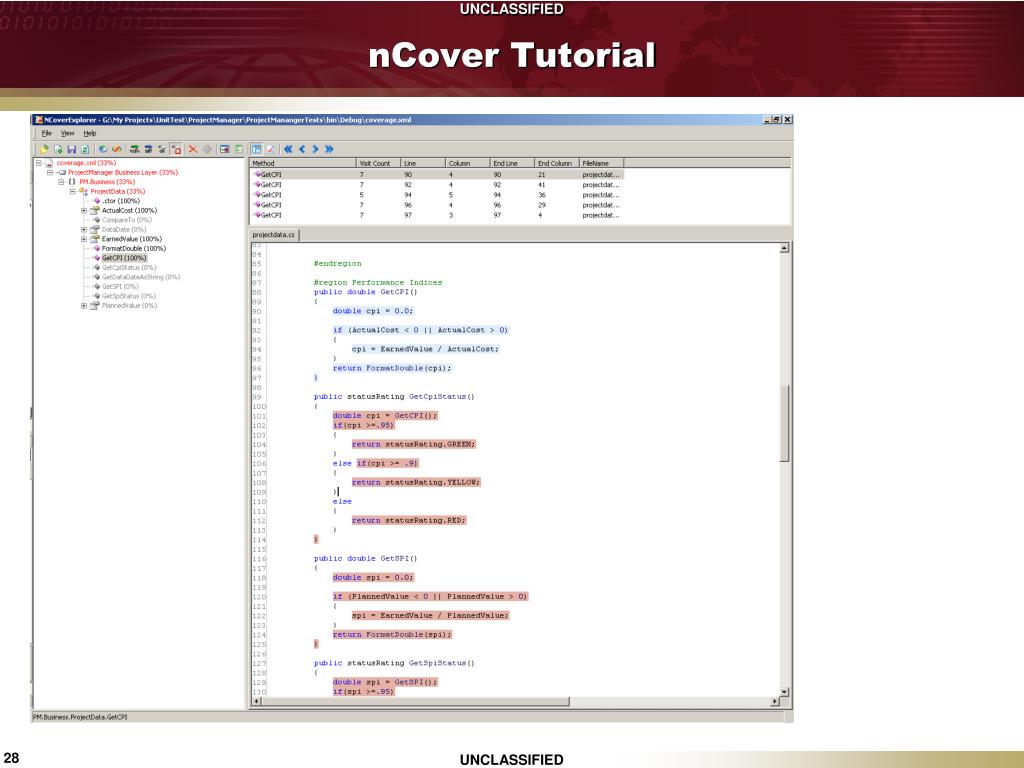Sort by the FileName column header
Image resolution: width=1024 pixels, height=768 pixels.
click(601, 163)
